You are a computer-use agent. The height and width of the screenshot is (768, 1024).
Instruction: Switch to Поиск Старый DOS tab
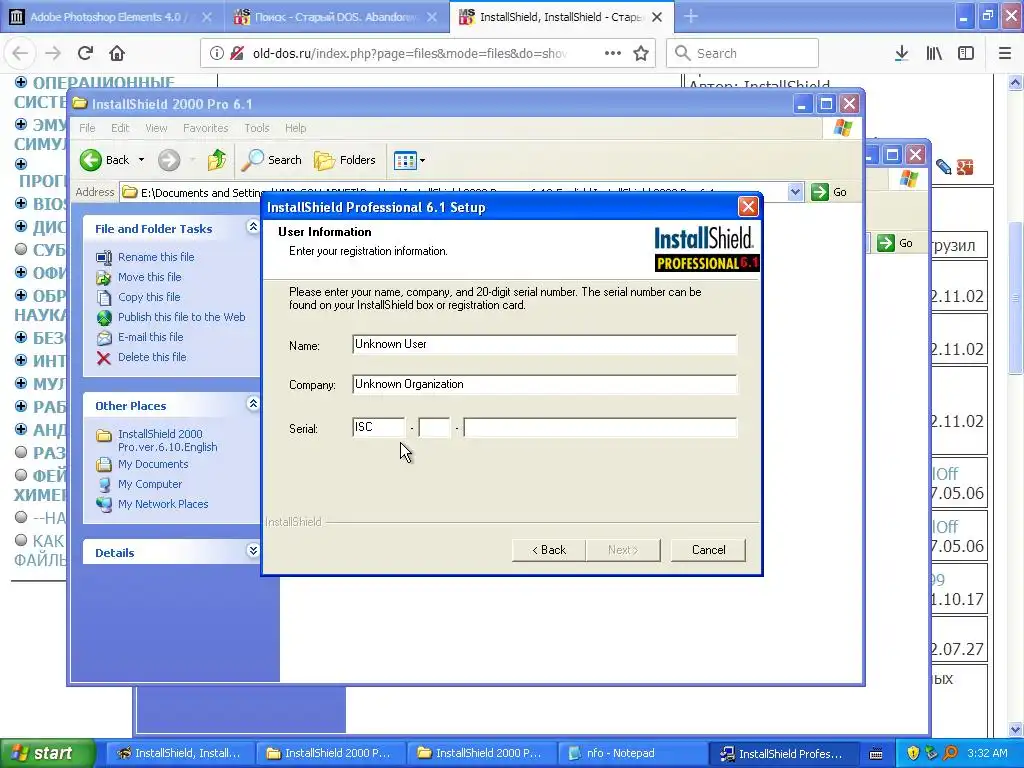click(x=336, y=17)
